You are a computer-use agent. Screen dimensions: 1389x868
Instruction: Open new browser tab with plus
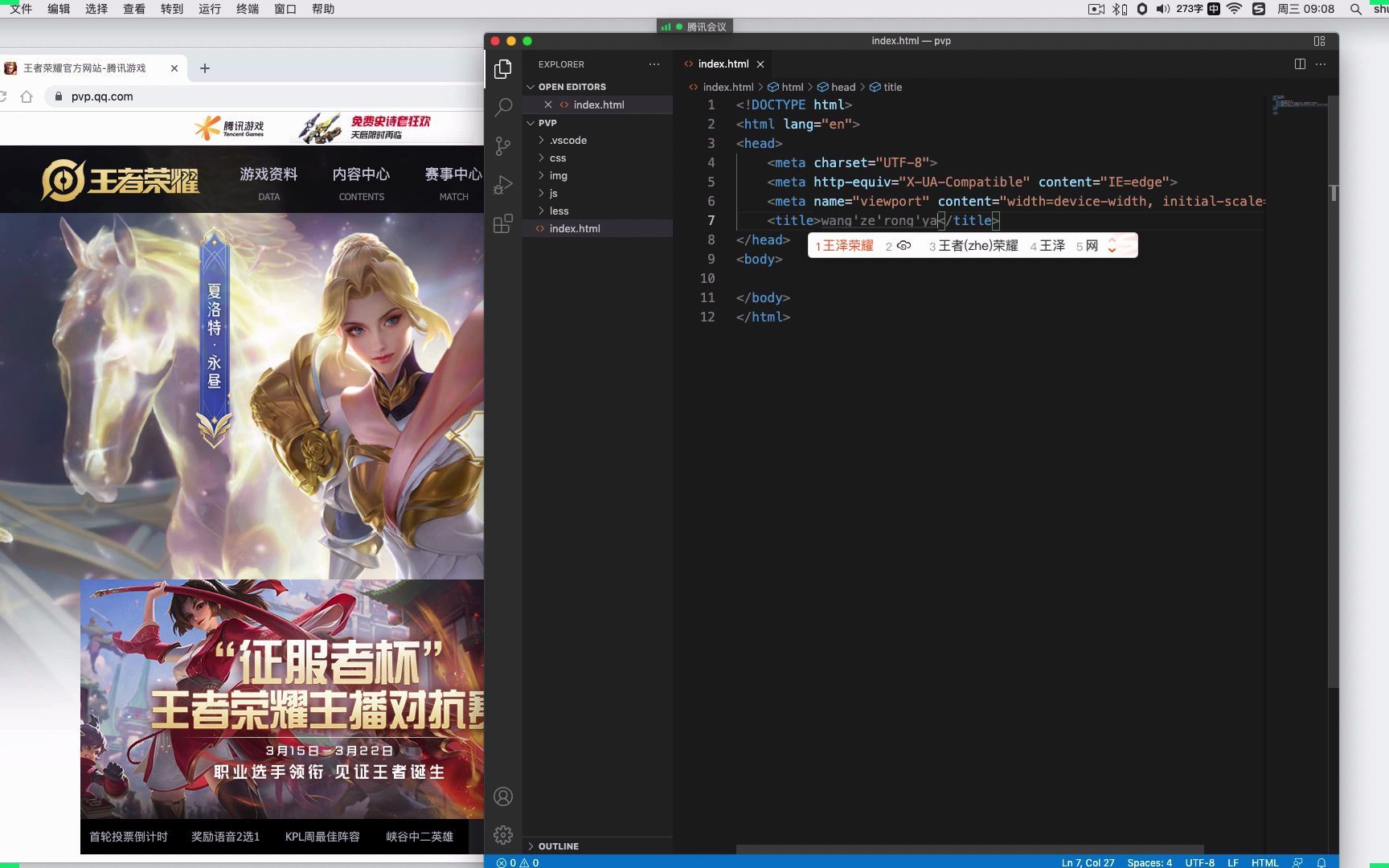point(205,68)
